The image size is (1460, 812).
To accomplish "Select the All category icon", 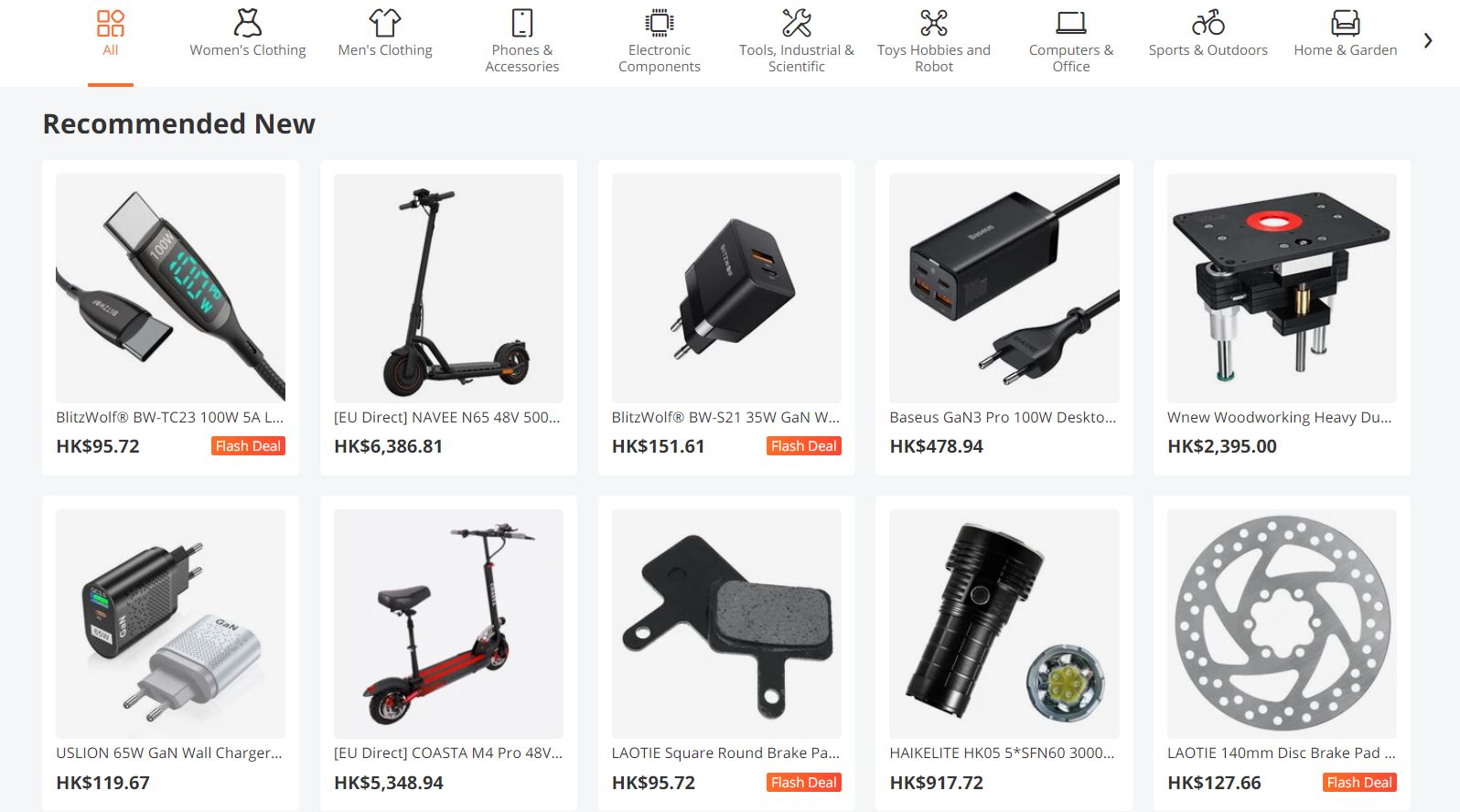I will [111, 23].
